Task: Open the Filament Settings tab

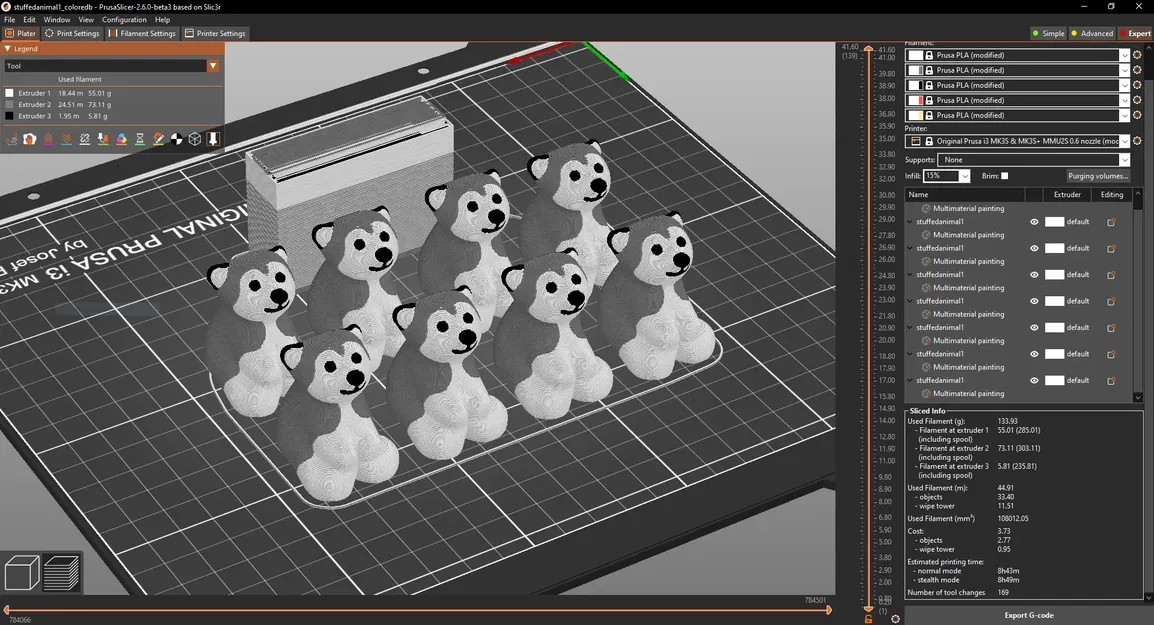Action: click(142, 33)
